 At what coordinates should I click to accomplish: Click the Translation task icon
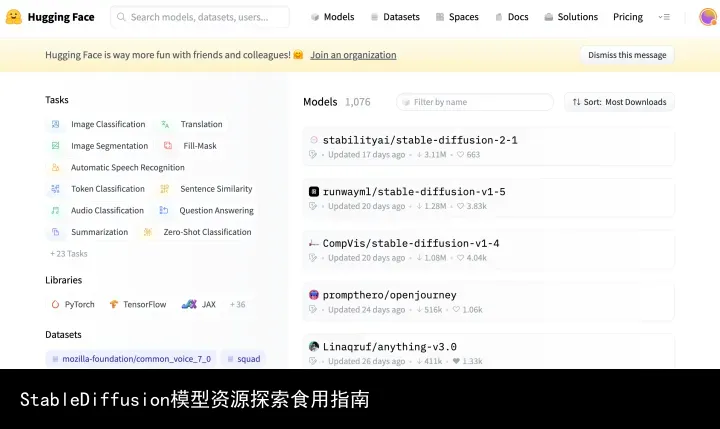click(165, 124)
